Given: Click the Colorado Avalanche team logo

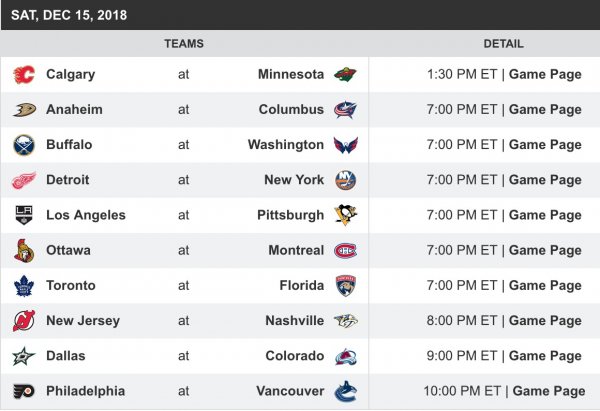Looking at the screenshot, I should 345,356.
